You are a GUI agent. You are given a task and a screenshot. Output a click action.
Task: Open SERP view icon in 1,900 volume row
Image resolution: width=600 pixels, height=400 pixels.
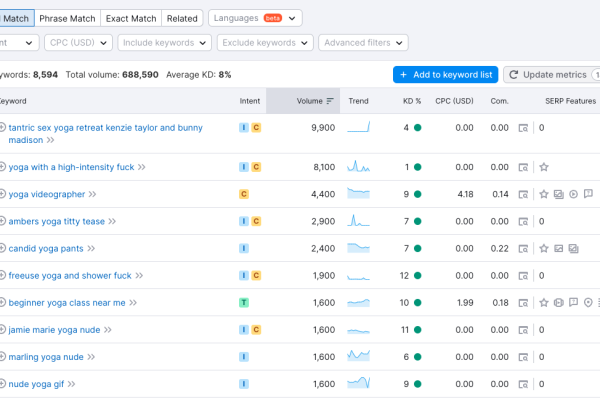point(523,276)
